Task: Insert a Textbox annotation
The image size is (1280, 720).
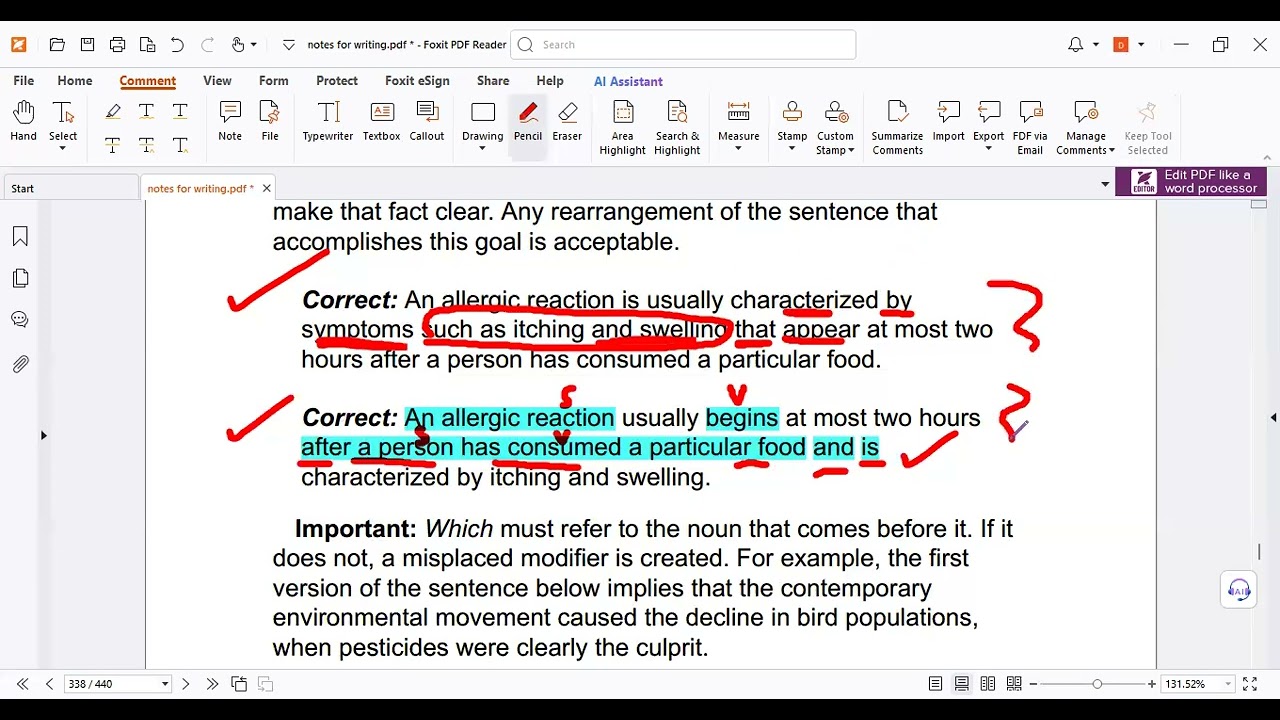Action: (381, 122)
